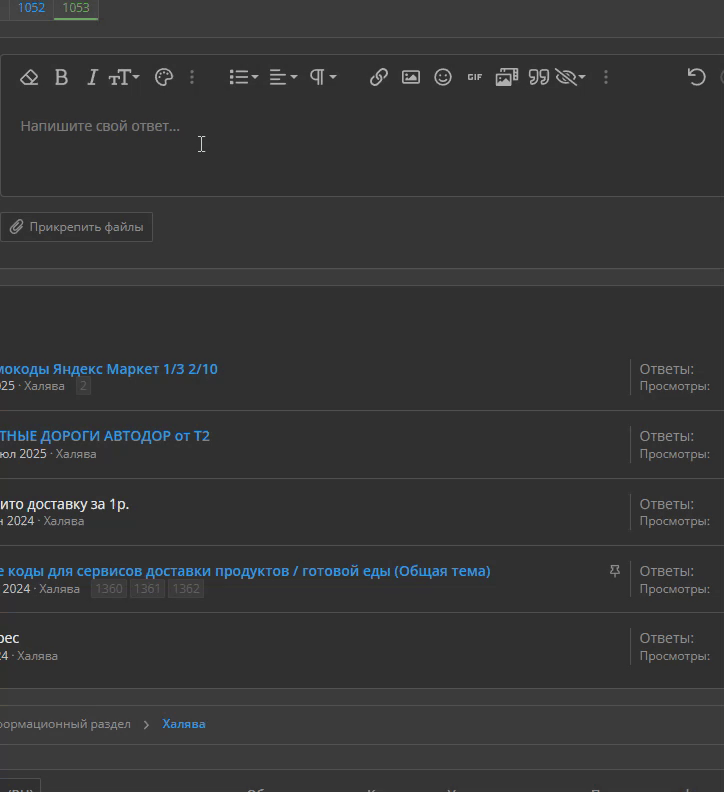Open Халява breadcrumb link
This screenshot has height=792, width=724.
[x=184, y=724]
